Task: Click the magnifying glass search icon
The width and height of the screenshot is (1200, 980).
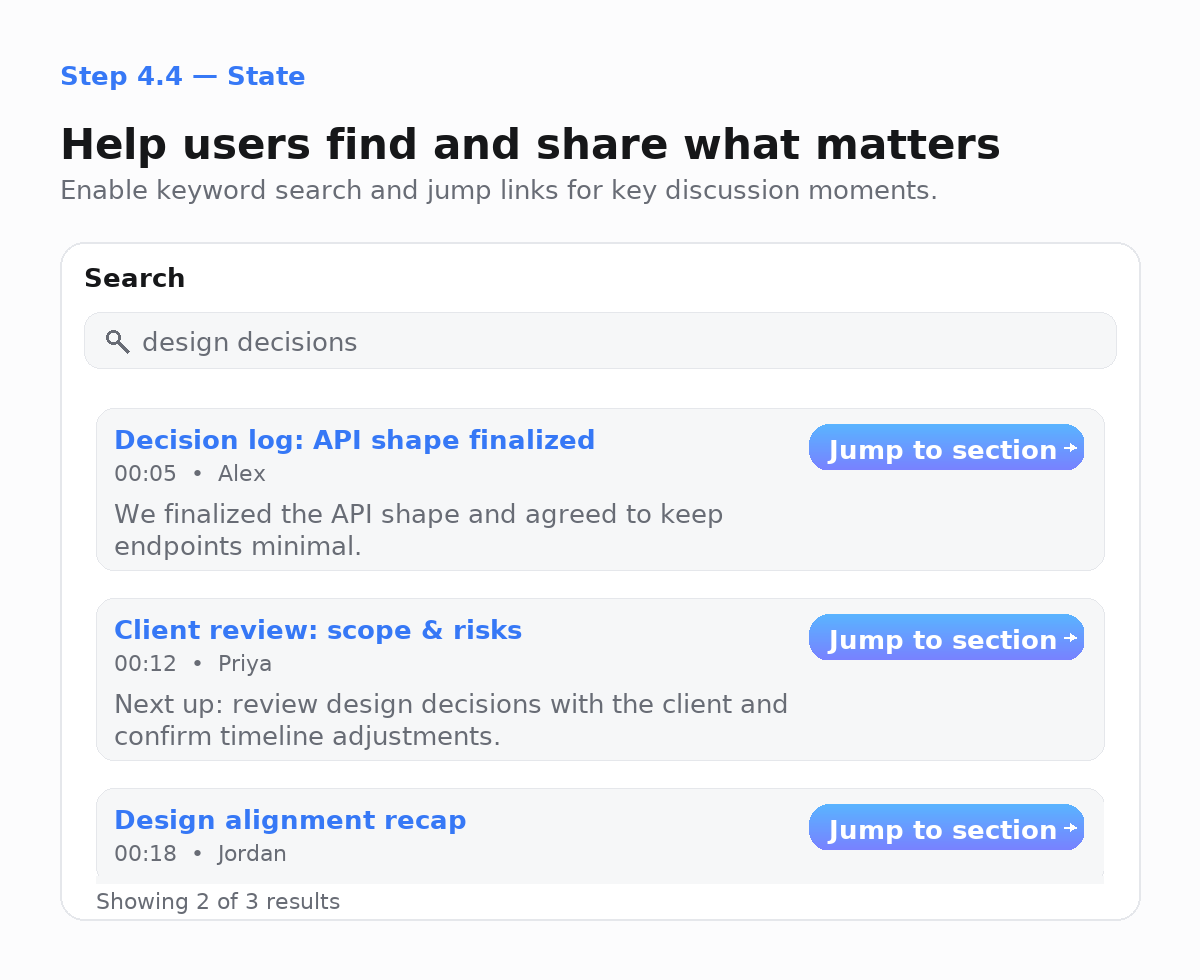Action: 117,341
